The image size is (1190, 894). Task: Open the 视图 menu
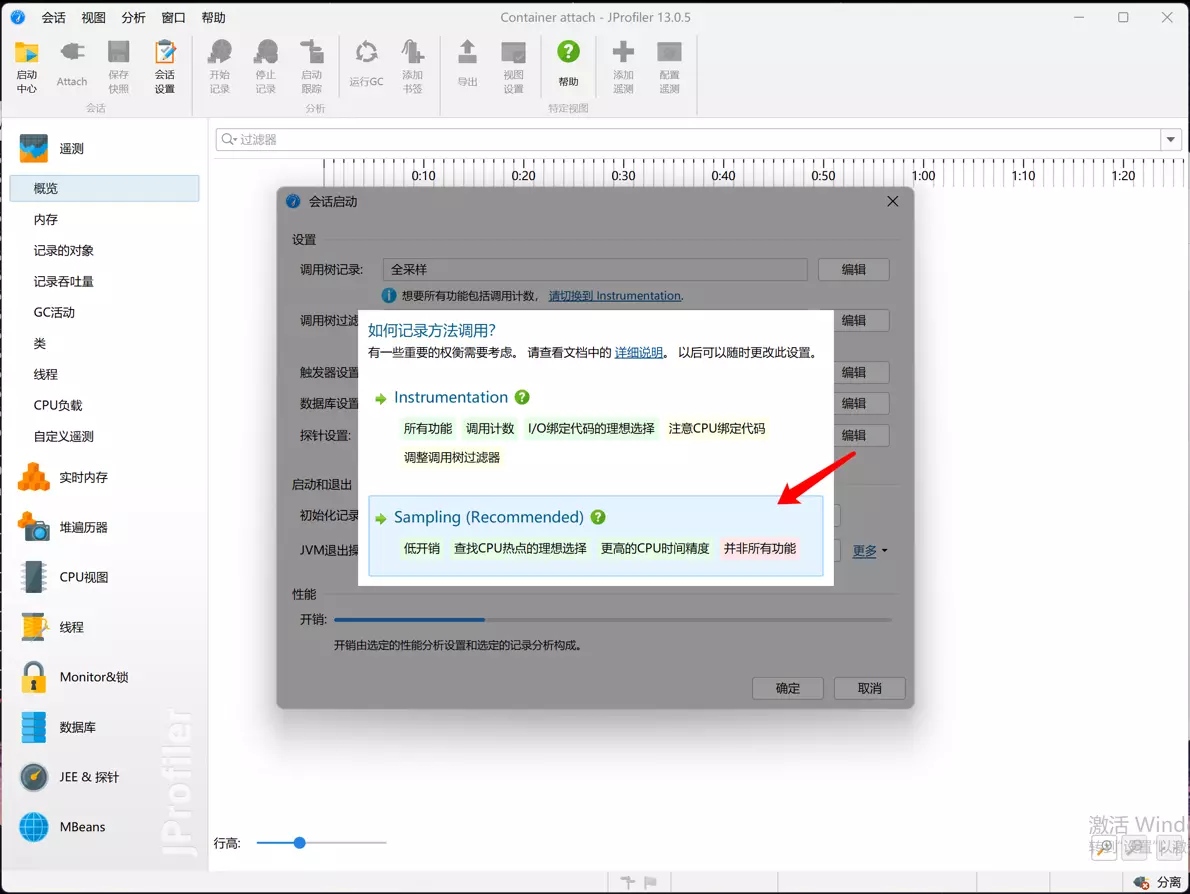tap(93, 18)
